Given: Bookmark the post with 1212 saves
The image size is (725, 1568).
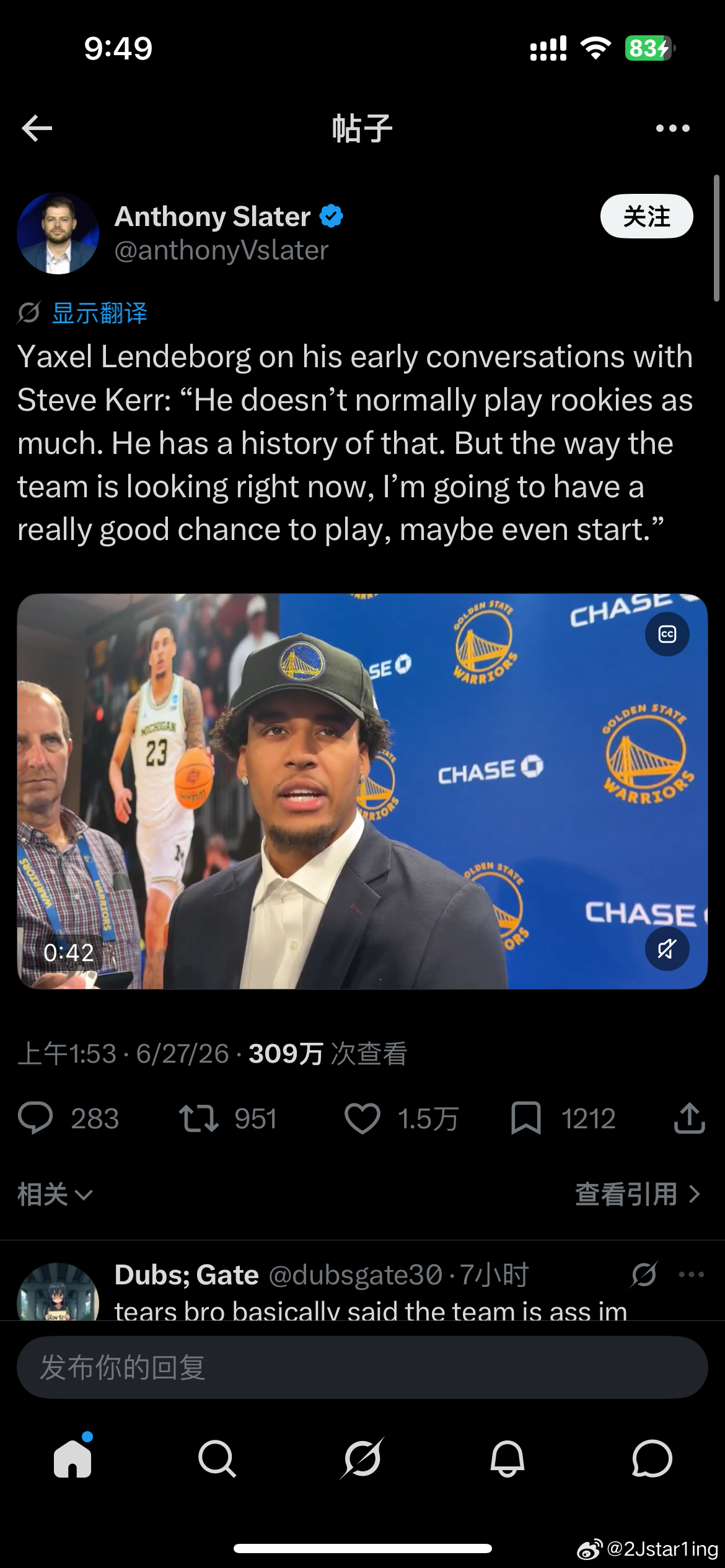Looking at the screenshot, I should (526, 1118).
